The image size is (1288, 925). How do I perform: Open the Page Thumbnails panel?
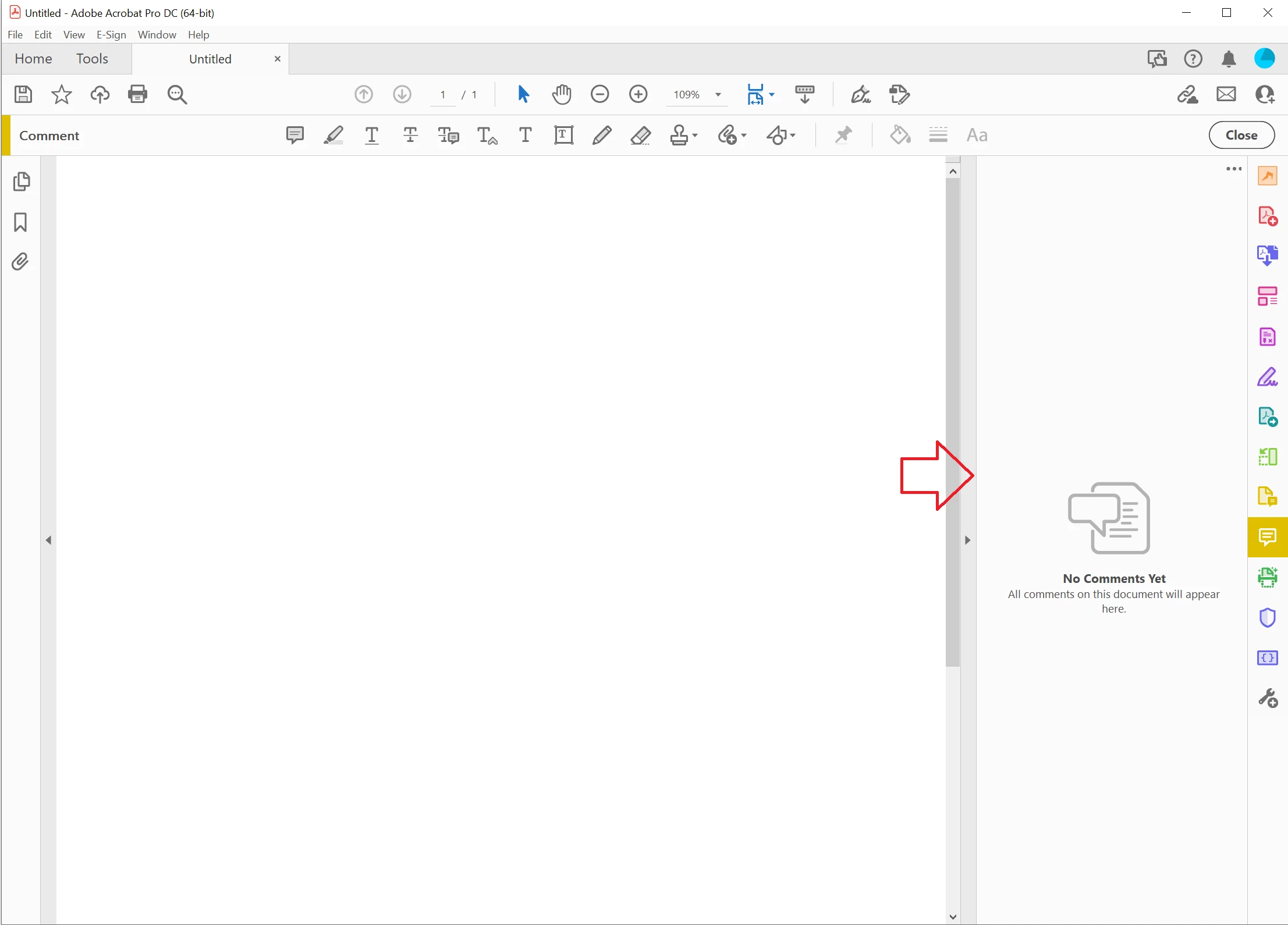click(21, 182)
